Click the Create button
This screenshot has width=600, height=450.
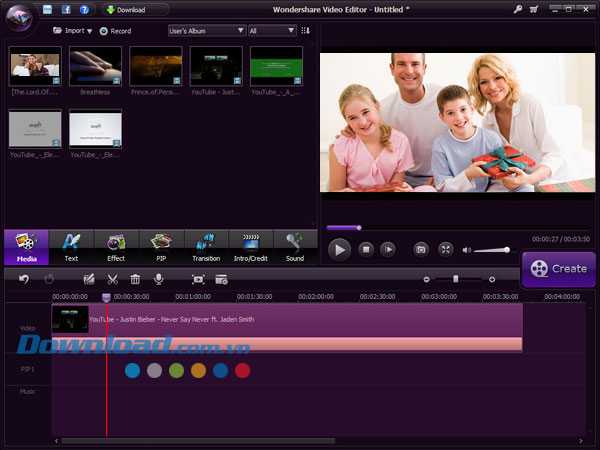[x=558, y=268]
